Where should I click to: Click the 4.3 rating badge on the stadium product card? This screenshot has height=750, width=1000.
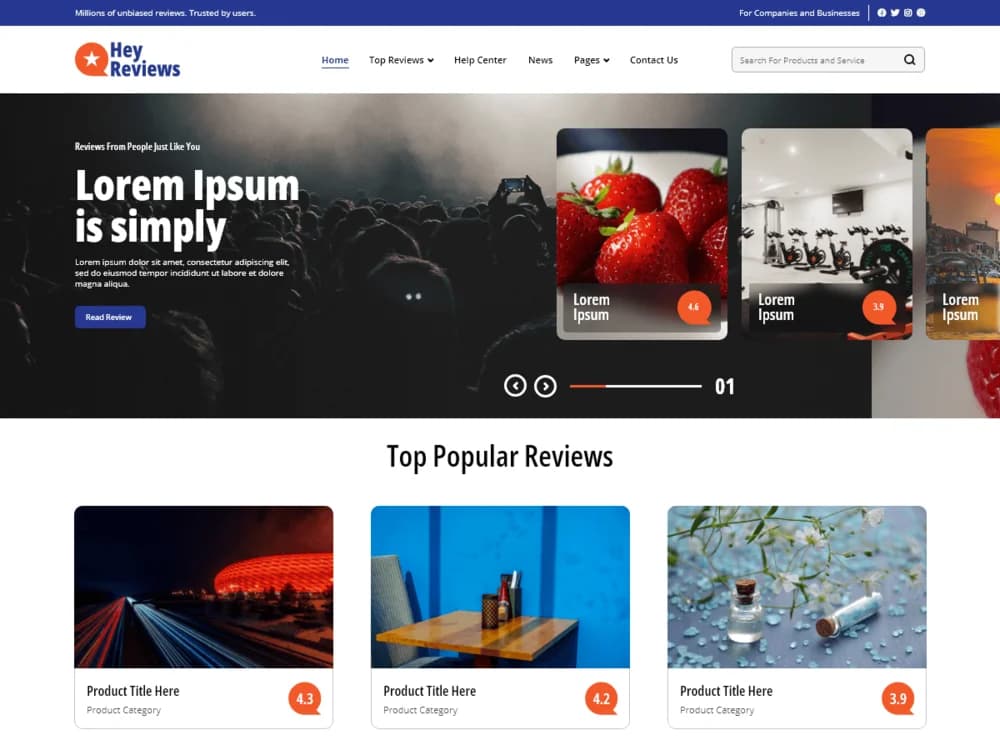305,698
